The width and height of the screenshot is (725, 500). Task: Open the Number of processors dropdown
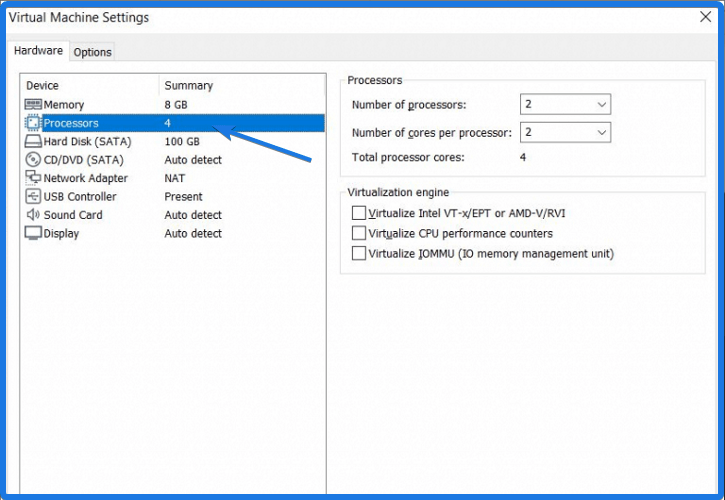pyautogui.click(x=565, y=104)
